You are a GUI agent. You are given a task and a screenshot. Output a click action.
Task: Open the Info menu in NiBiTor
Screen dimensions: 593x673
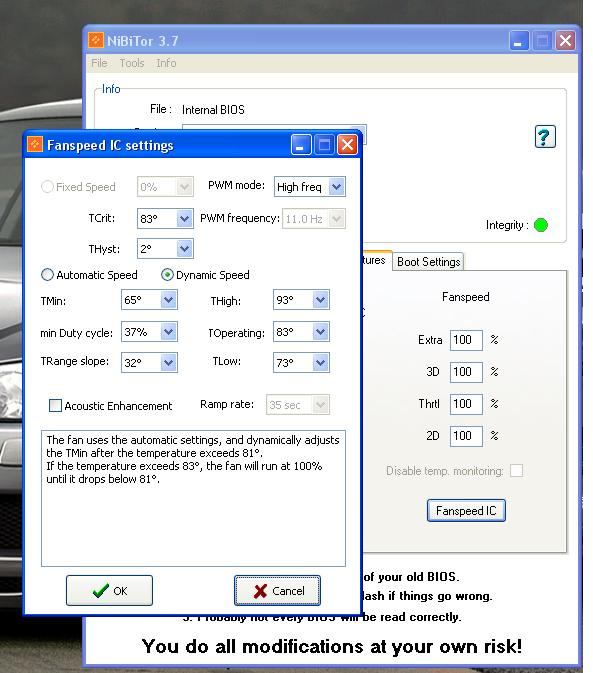point(166,63)
